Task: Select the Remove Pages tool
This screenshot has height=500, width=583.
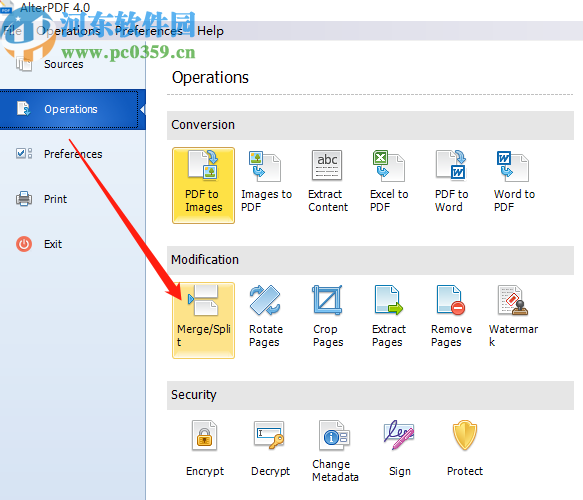Action: tap(451, 316)
